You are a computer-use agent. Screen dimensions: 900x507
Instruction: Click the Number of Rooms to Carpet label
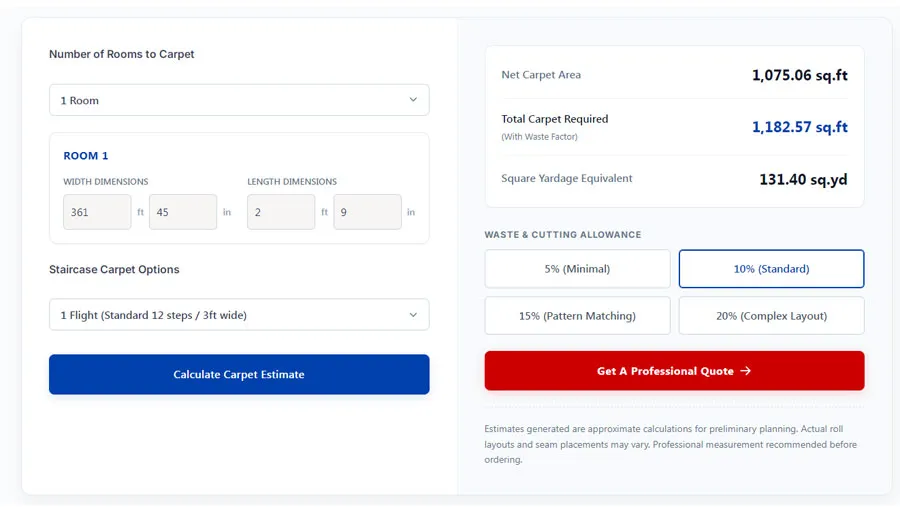[x=122, y=54]
